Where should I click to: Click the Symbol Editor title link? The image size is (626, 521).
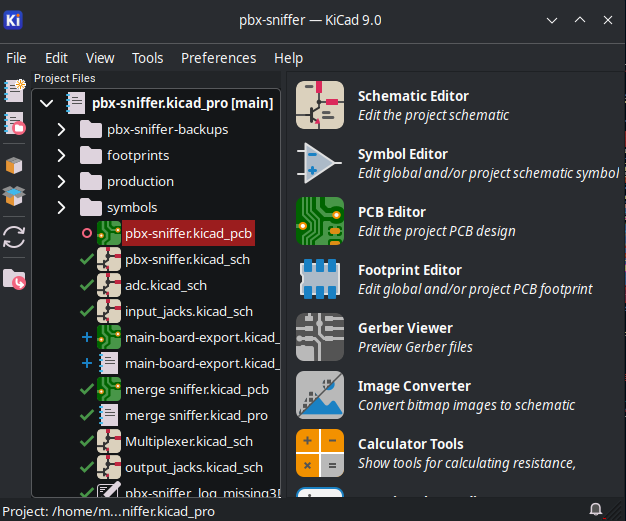click(x=403, y=154)
